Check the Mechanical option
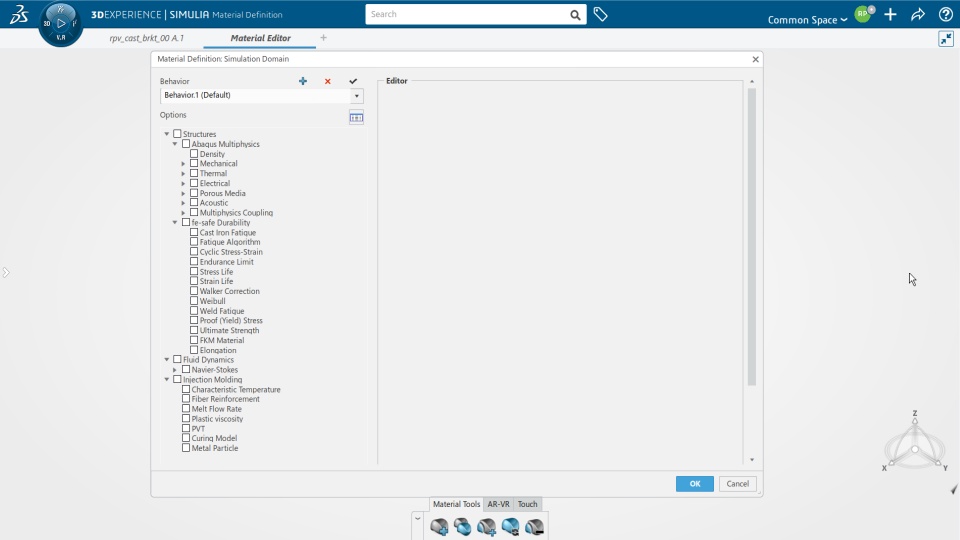 (x=194, y=163)
